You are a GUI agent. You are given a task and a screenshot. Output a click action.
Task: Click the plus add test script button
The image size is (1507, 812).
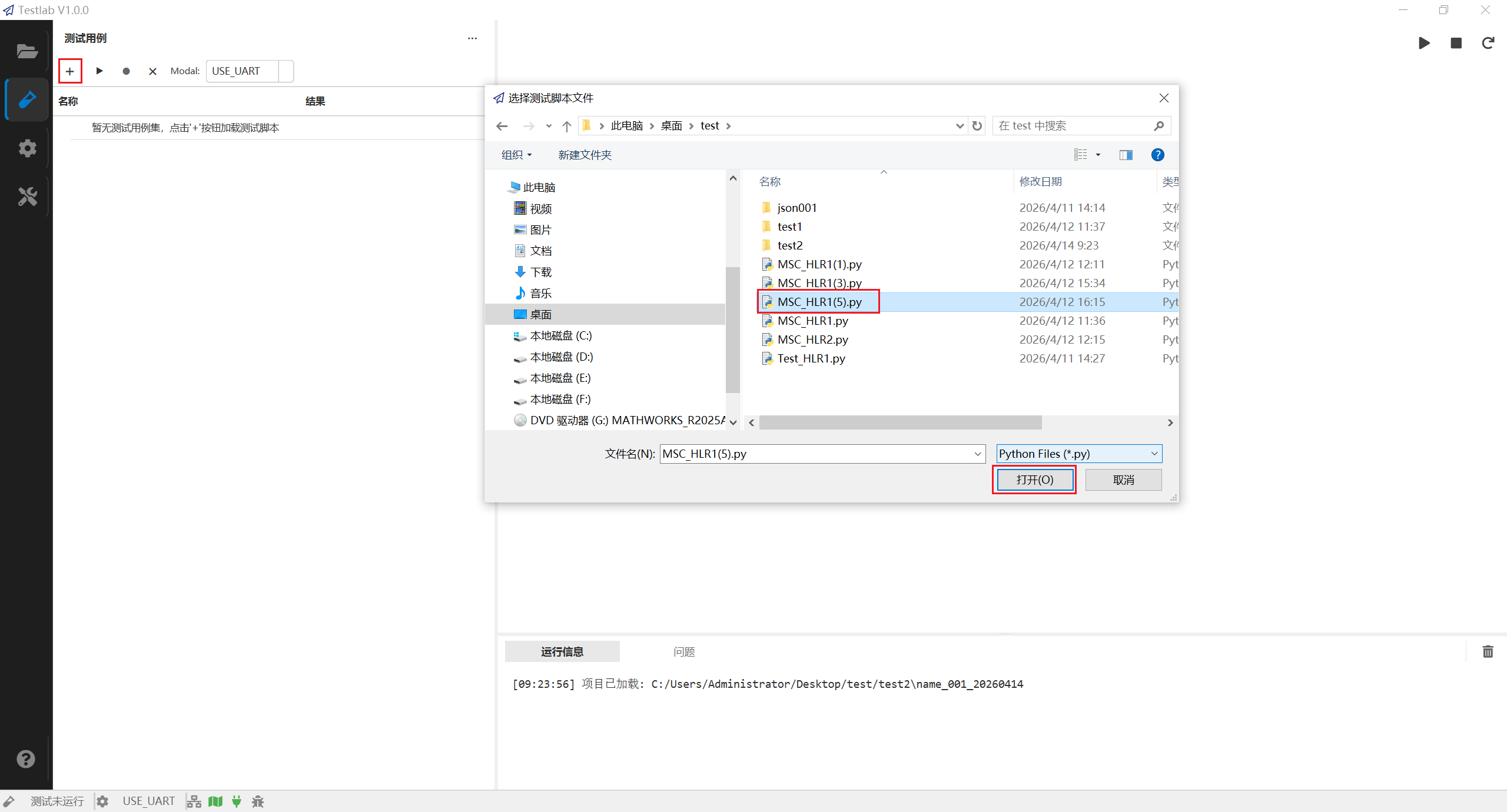[x=70, y=71]
